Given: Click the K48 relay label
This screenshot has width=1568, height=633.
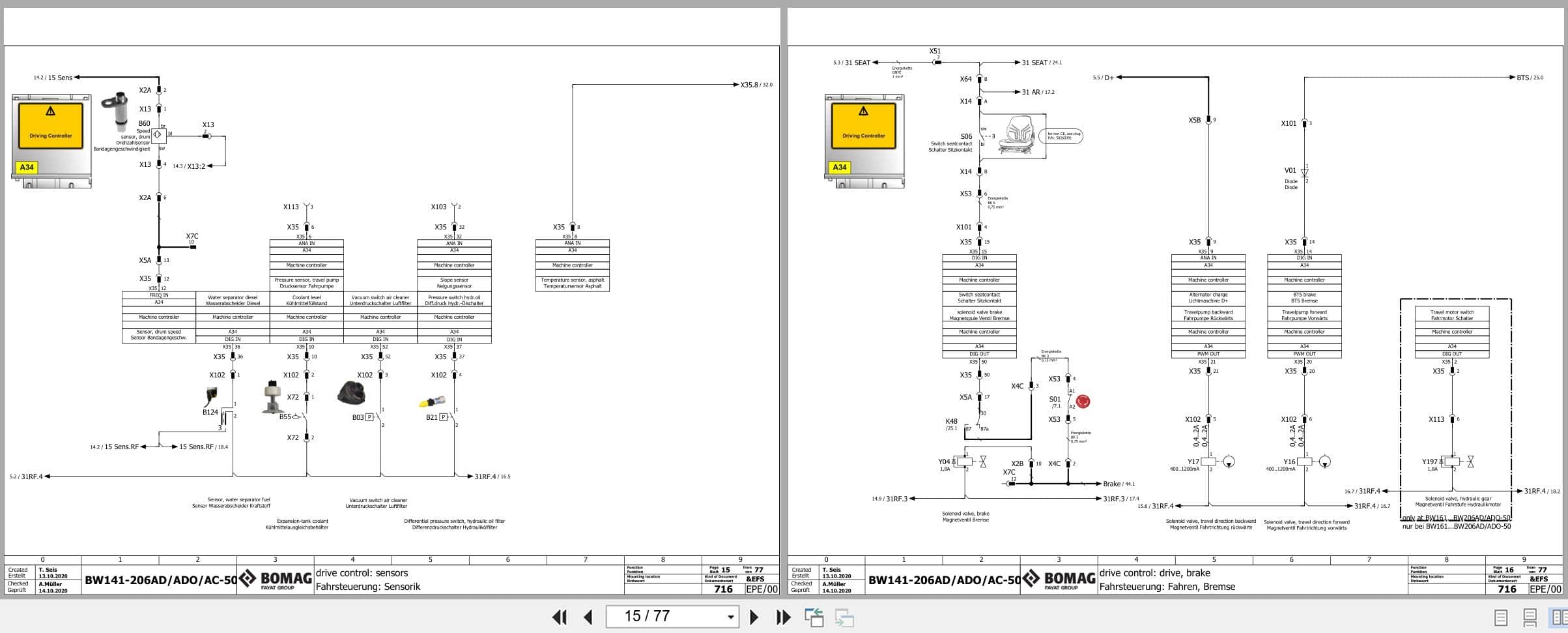Looking at the screenshot, I should click(952, 421).
